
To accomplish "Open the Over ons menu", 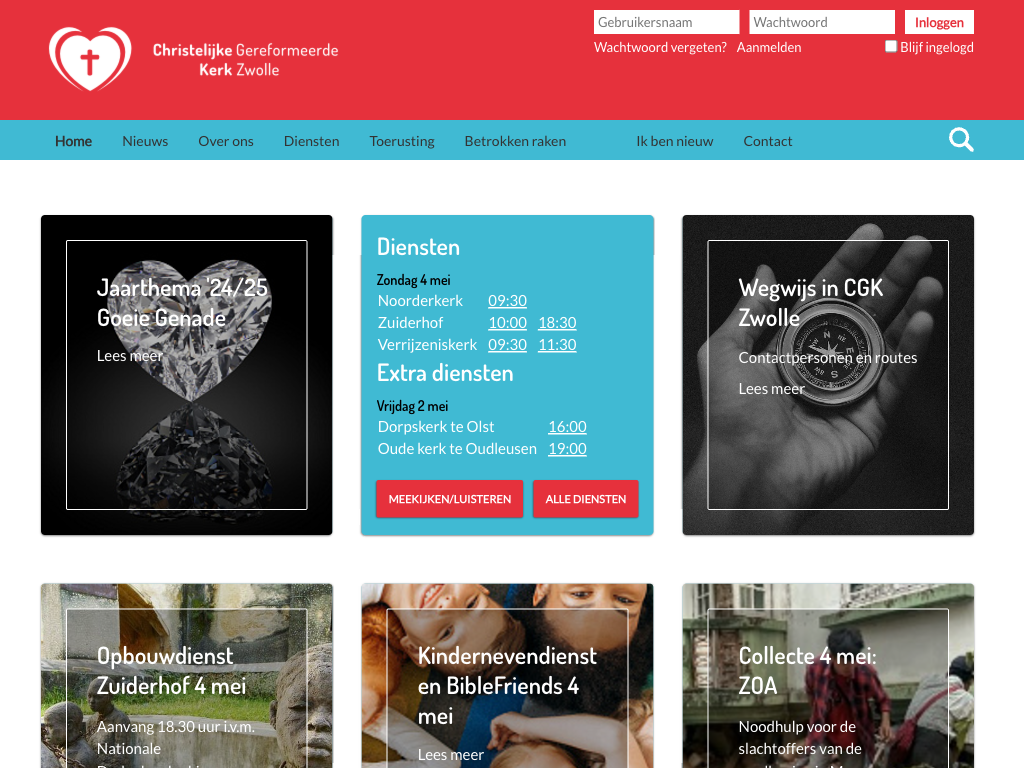I will 226,141.
